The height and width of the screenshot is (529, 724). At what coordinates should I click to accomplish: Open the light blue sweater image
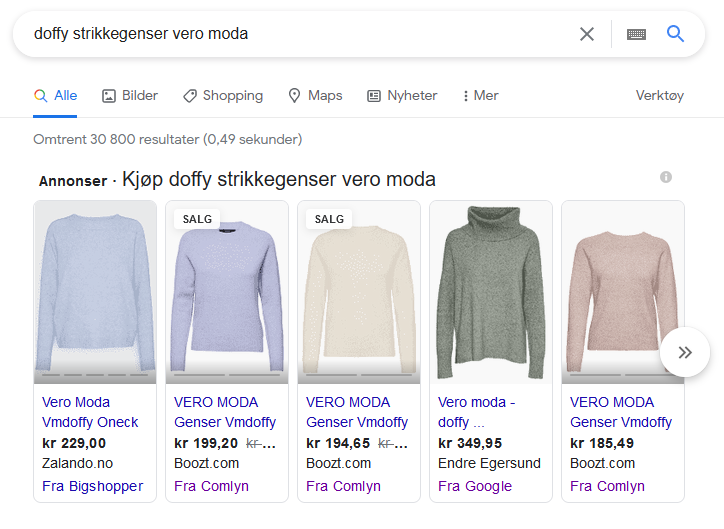95,292
